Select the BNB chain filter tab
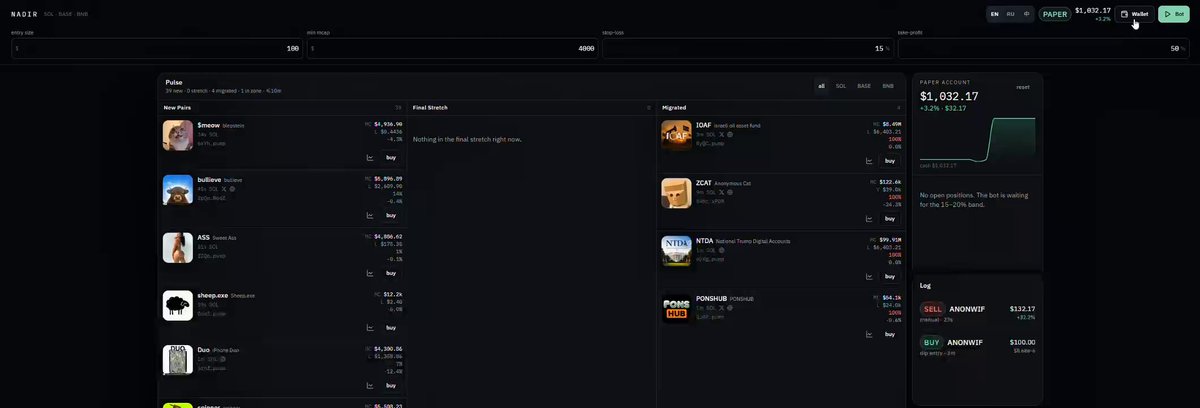1200x408 pixels. 888,86
